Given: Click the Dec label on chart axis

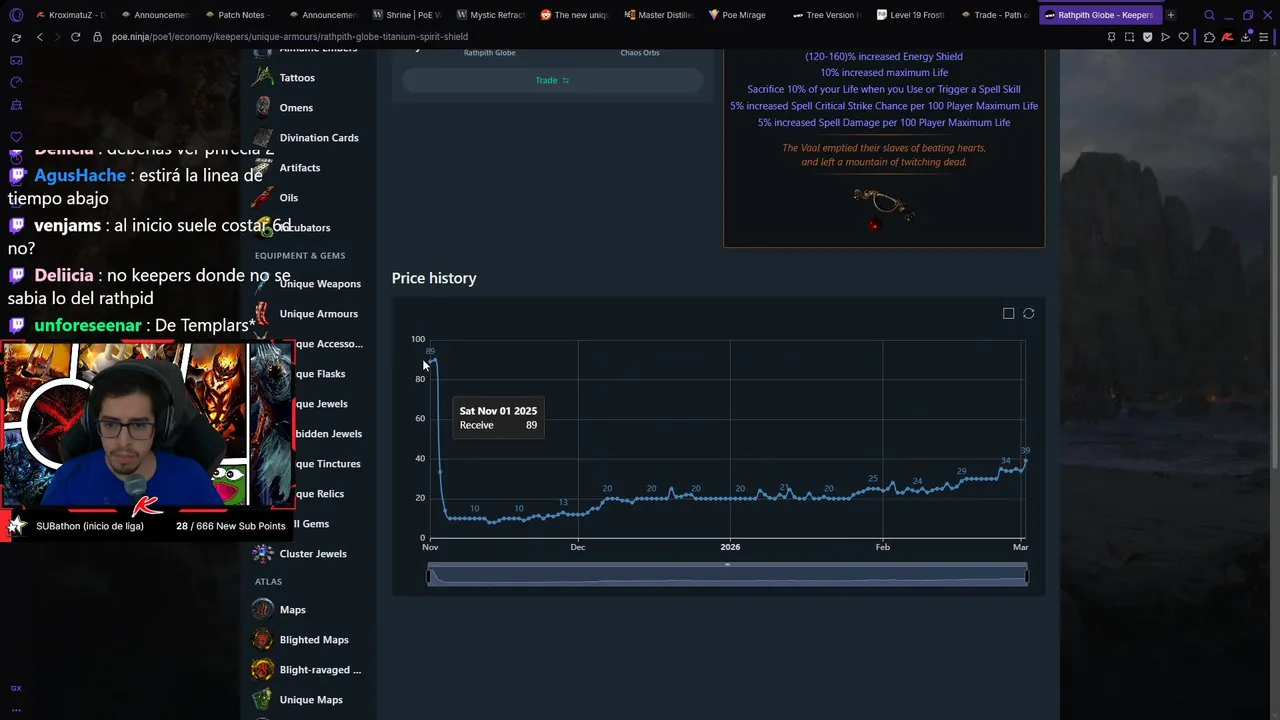Looking at the screenshot, I should click(x=578, y=547).
